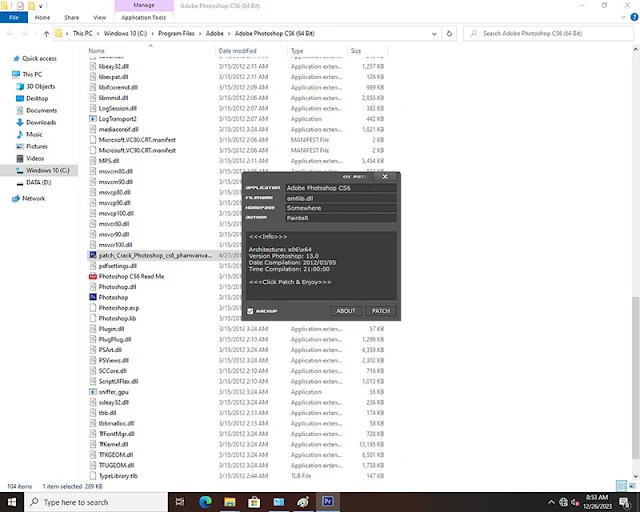640x512 pixels.
Task: Click the forward navigation arrow
Action: (x=24, y=33)
